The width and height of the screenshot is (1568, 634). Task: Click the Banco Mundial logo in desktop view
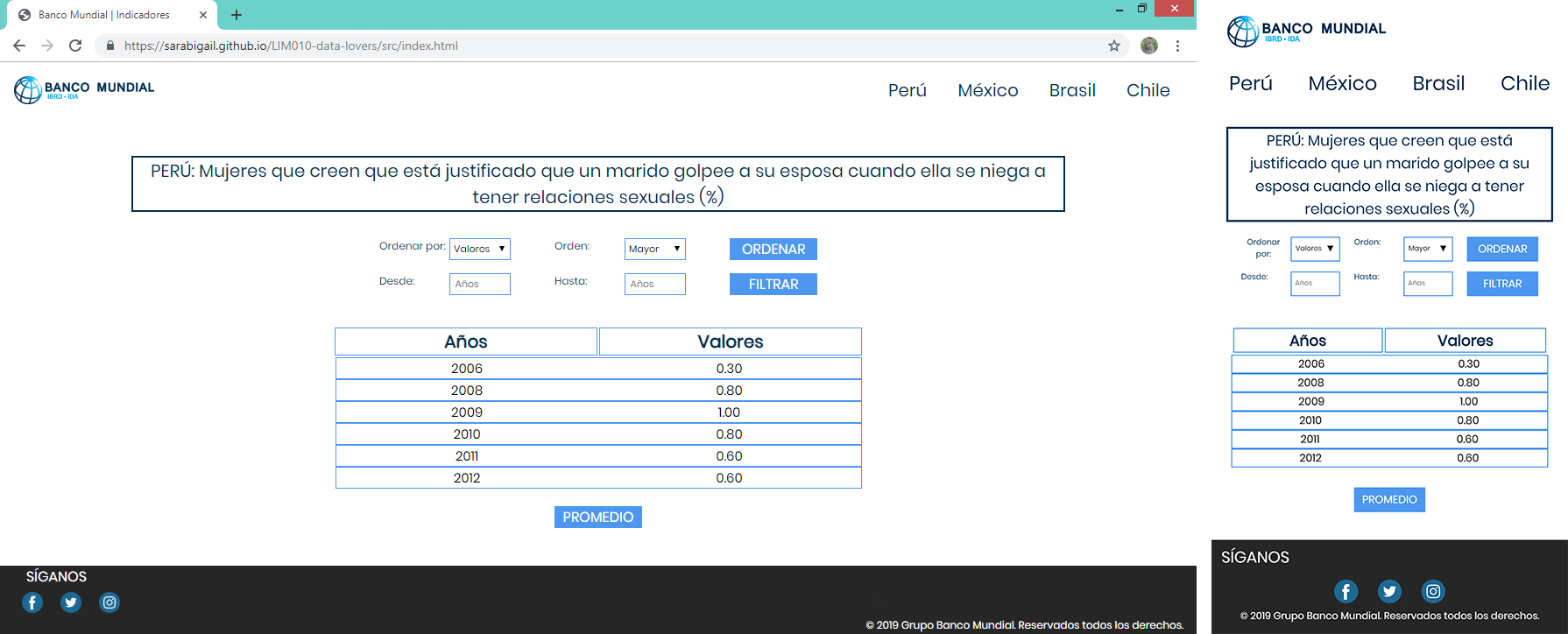[84, 89]
